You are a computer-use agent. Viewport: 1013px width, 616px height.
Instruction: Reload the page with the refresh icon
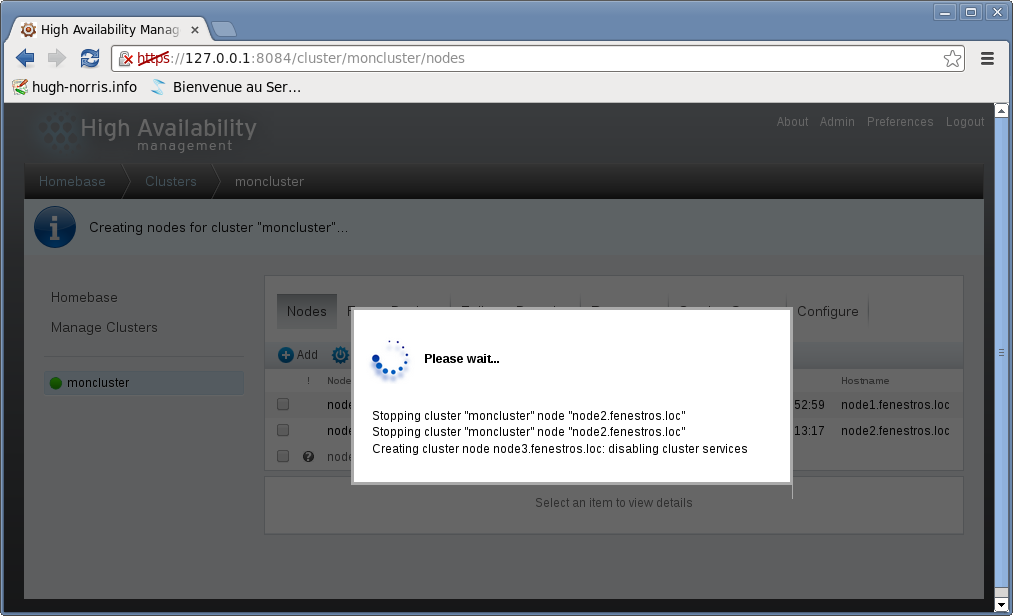[90, 58]
